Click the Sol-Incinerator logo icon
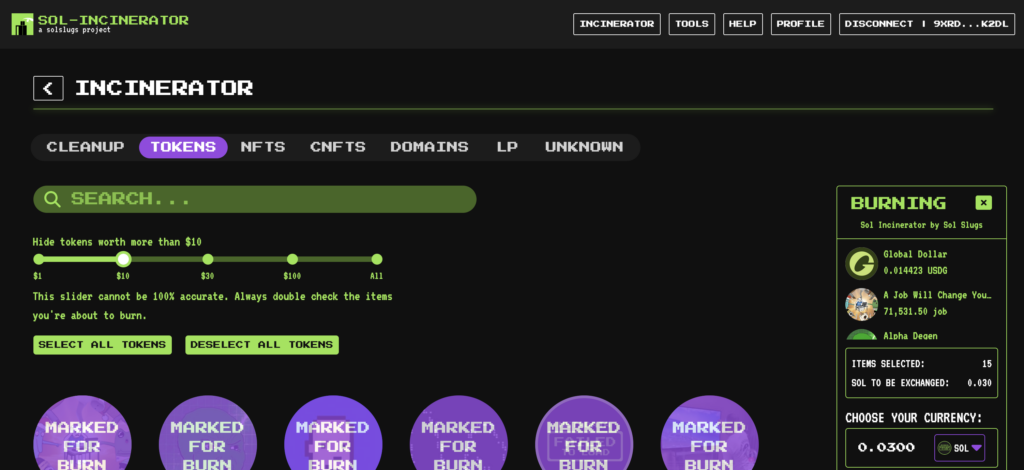 [22, 24]
